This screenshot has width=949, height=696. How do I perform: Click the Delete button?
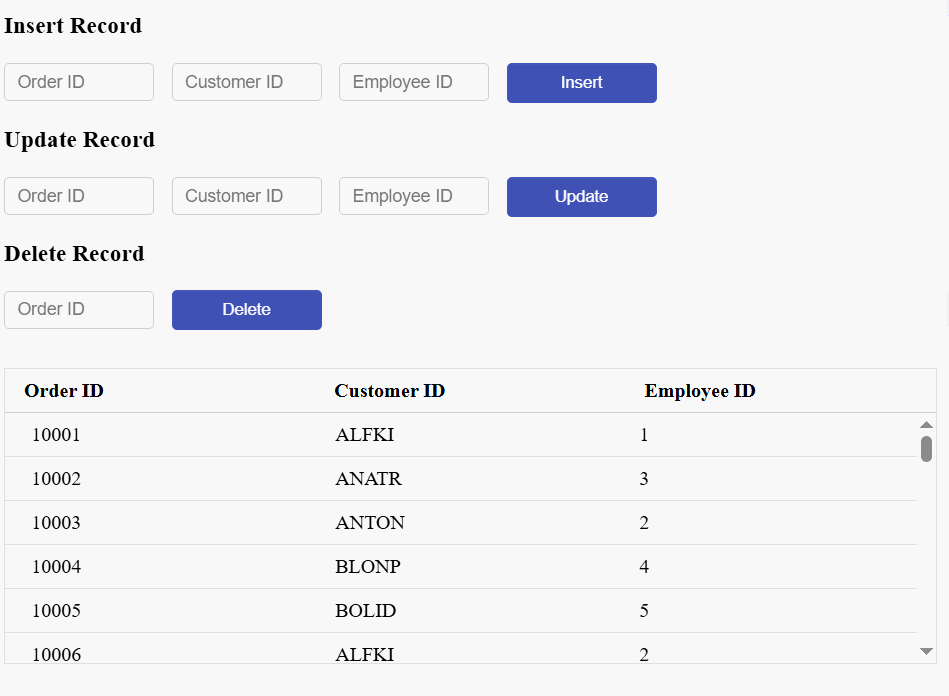tap(246, 310)
